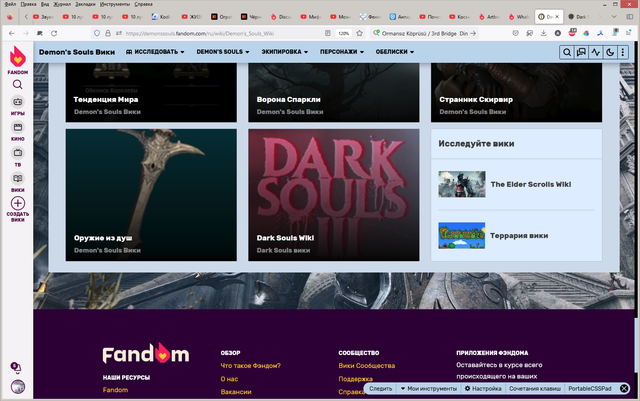Open the Файл menu

point(10,4)
